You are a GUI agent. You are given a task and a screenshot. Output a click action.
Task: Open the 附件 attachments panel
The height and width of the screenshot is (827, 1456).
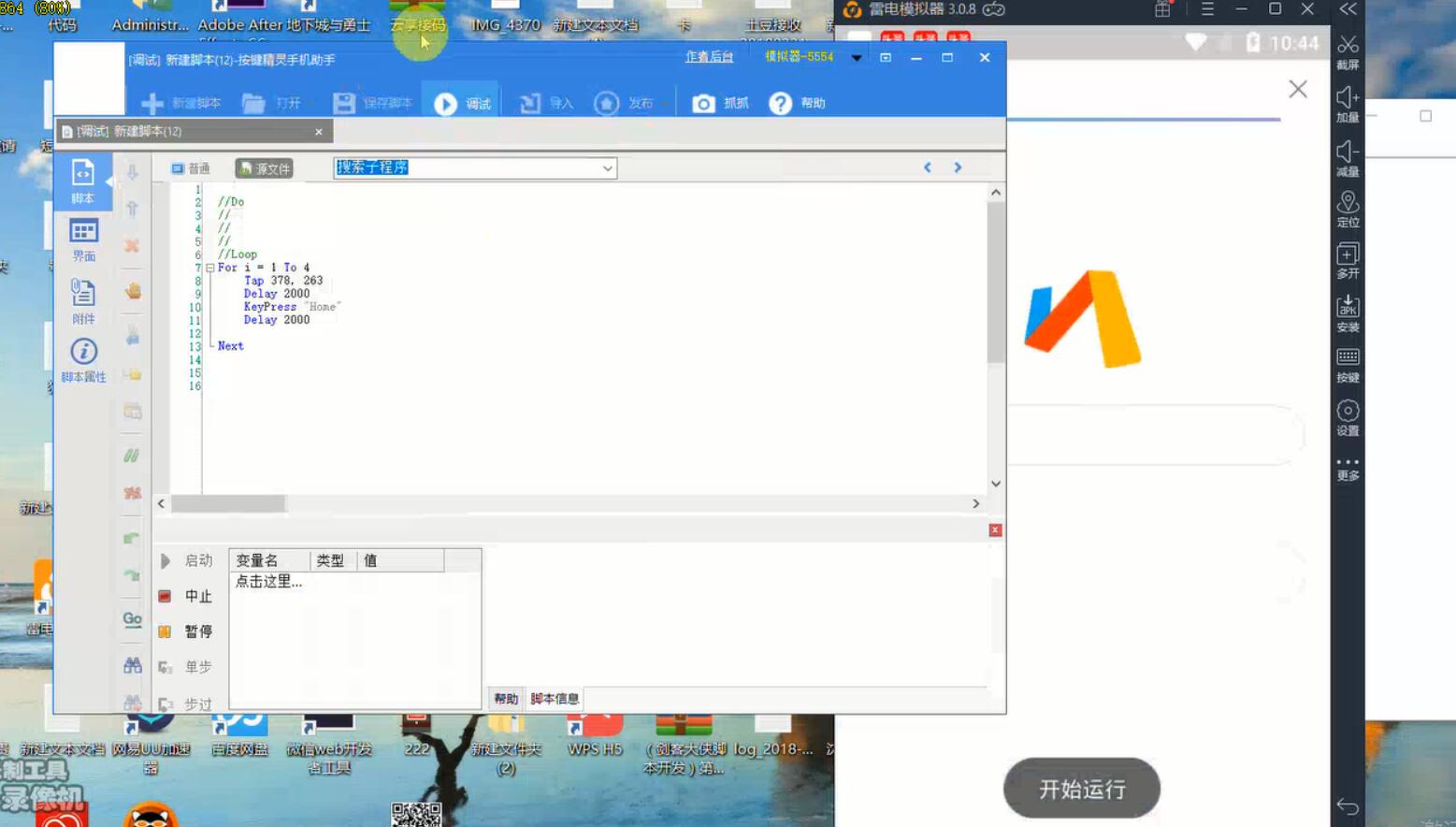tap(83, 301)
